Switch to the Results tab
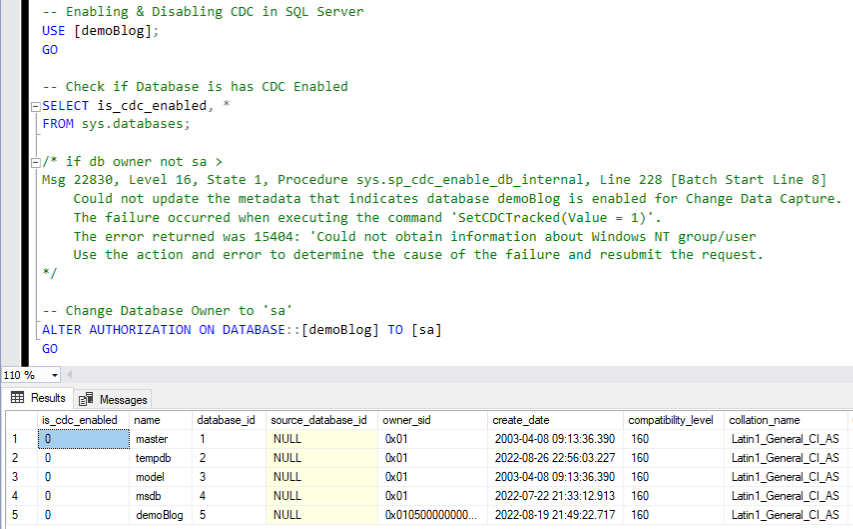This screenshot has height=529, width=853. point(38,398)
